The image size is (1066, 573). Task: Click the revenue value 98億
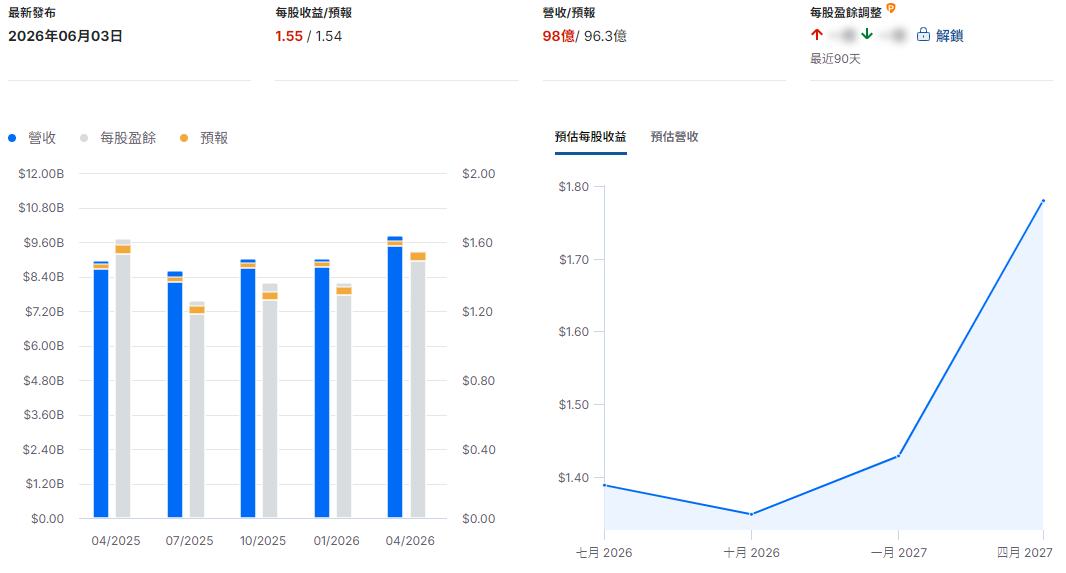[558, 36]
